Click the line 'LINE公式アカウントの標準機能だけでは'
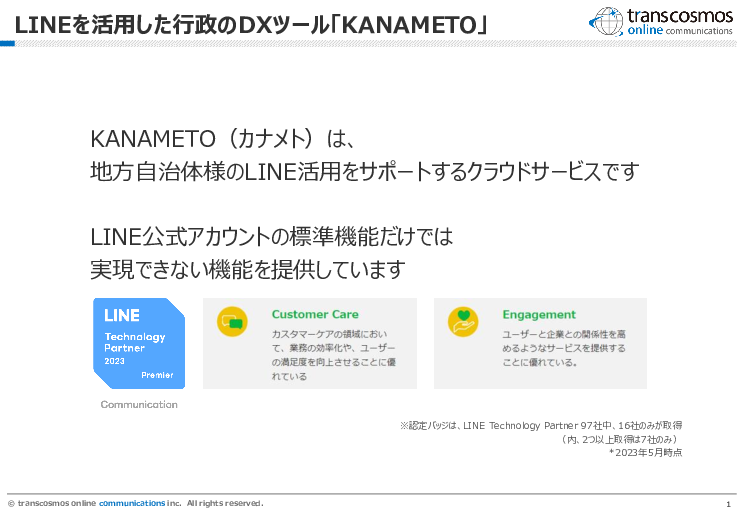Screen dimensions: 737x510 click(x=272, y=236)
